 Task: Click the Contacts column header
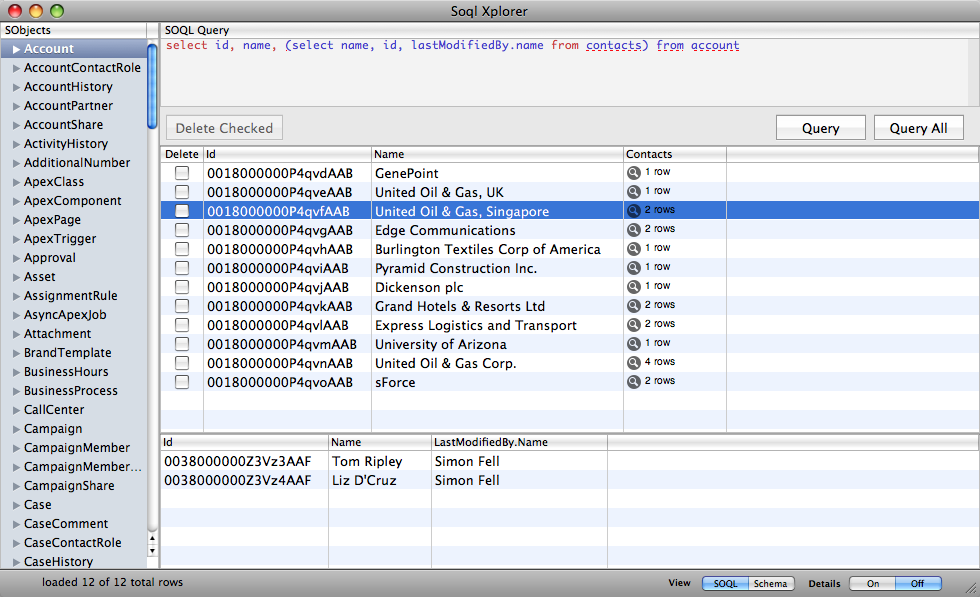675,154
